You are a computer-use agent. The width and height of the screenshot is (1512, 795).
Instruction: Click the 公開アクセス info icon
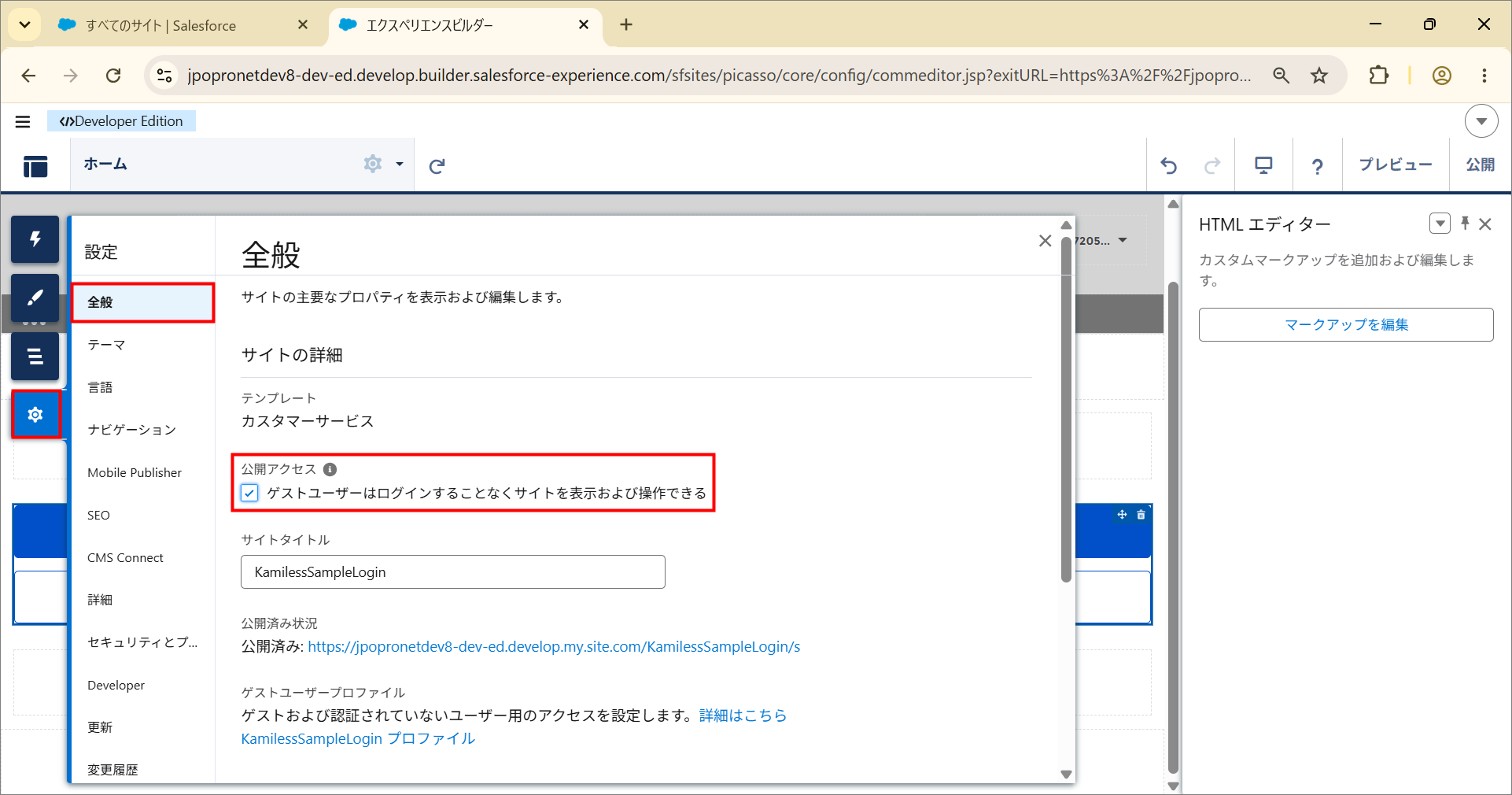(330, 469)
